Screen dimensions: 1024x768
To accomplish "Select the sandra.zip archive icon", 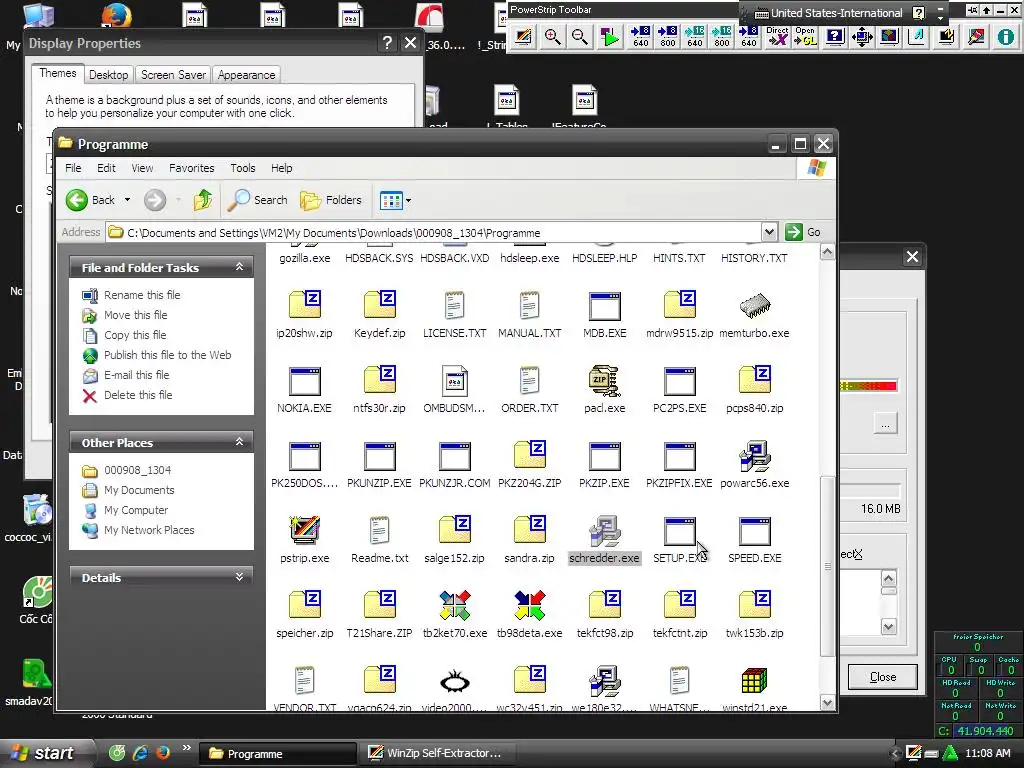I will pyautogui.click(x=529, y=530).
